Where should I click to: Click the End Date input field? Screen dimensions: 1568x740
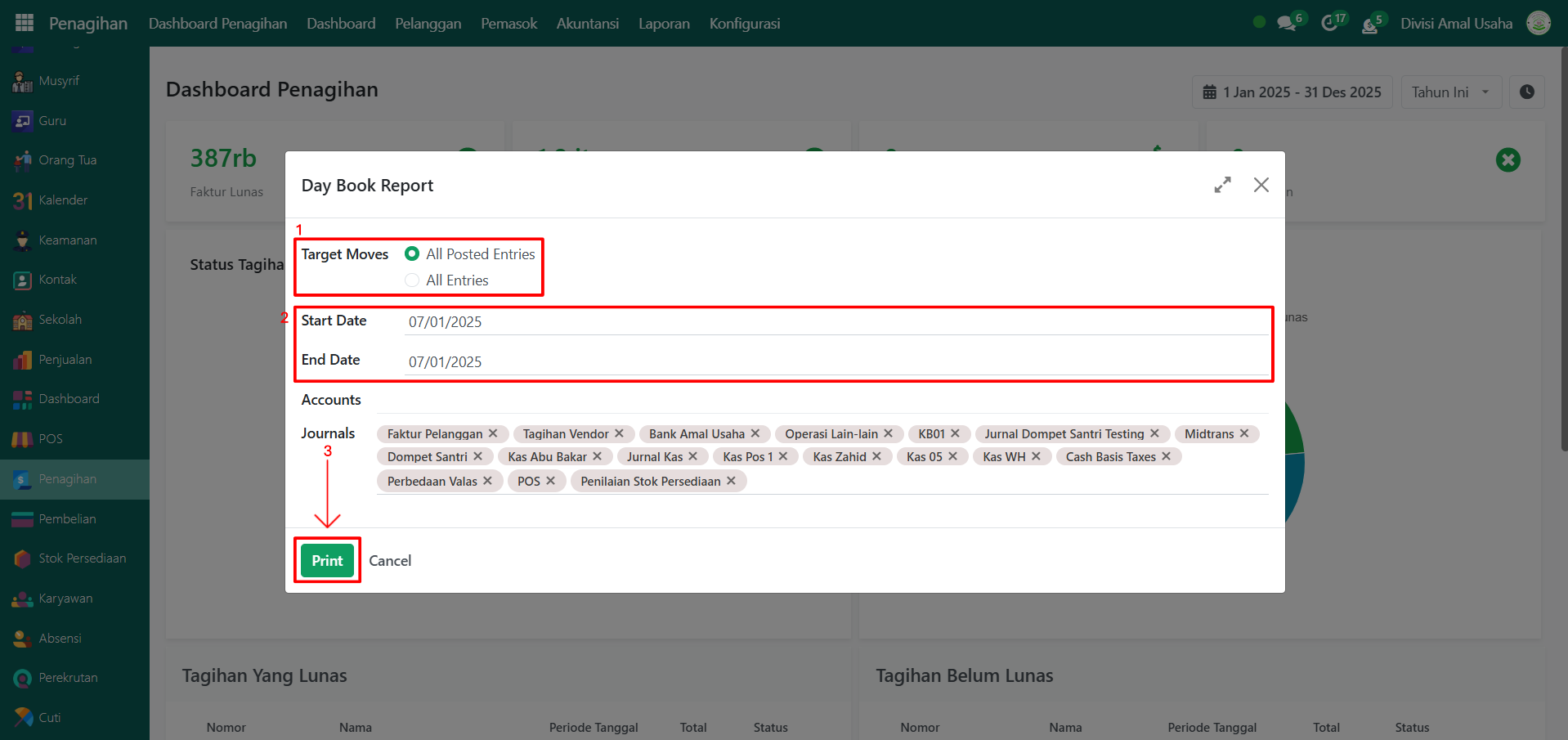(834, 362)
